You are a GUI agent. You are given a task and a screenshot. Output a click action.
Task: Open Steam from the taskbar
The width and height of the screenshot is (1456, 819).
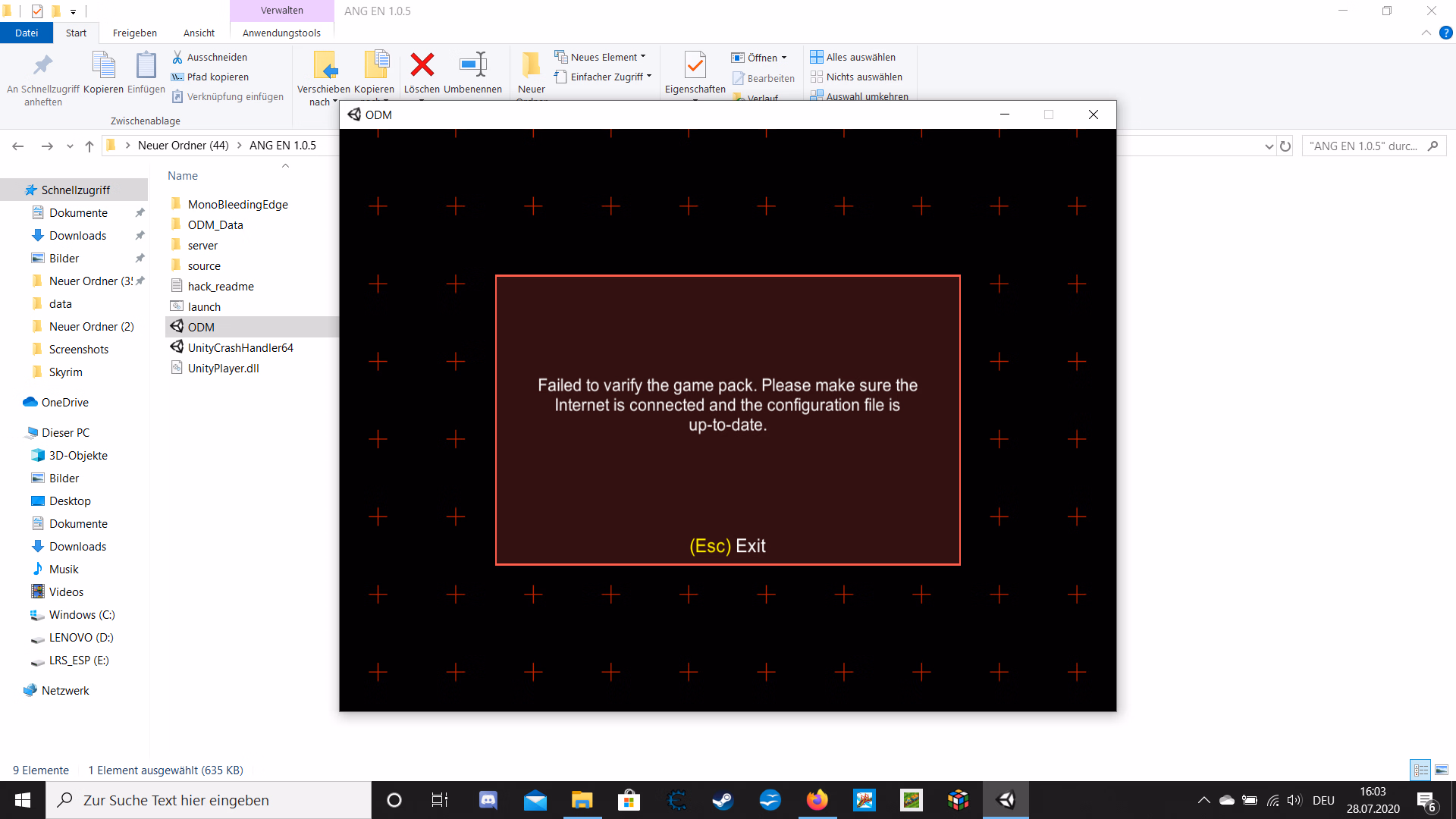coord(723,800)
